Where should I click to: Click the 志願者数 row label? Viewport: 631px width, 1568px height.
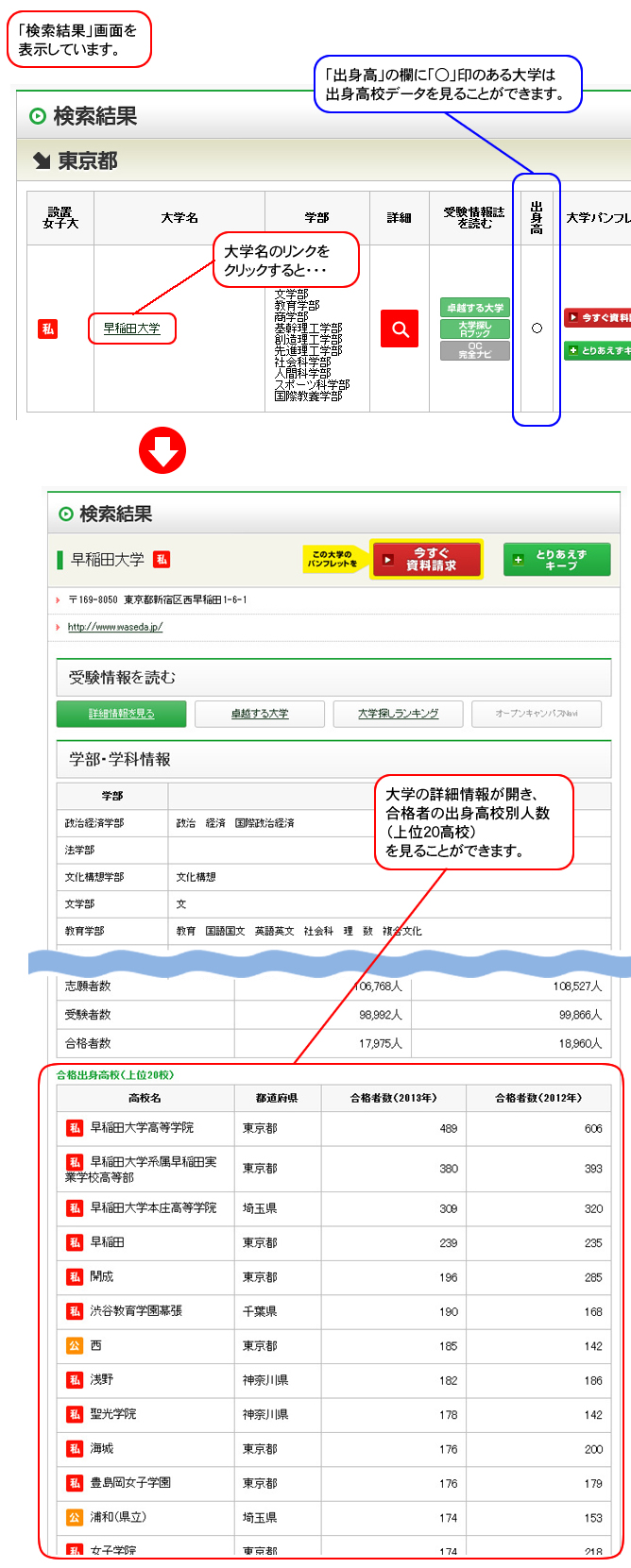coord(88,986)
